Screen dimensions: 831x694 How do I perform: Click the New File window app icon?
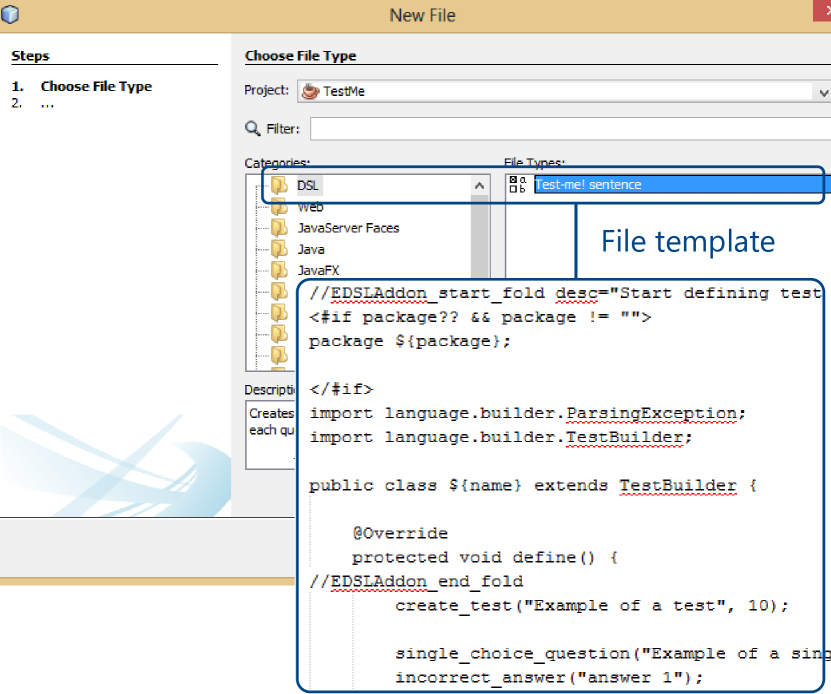point(10,14)
